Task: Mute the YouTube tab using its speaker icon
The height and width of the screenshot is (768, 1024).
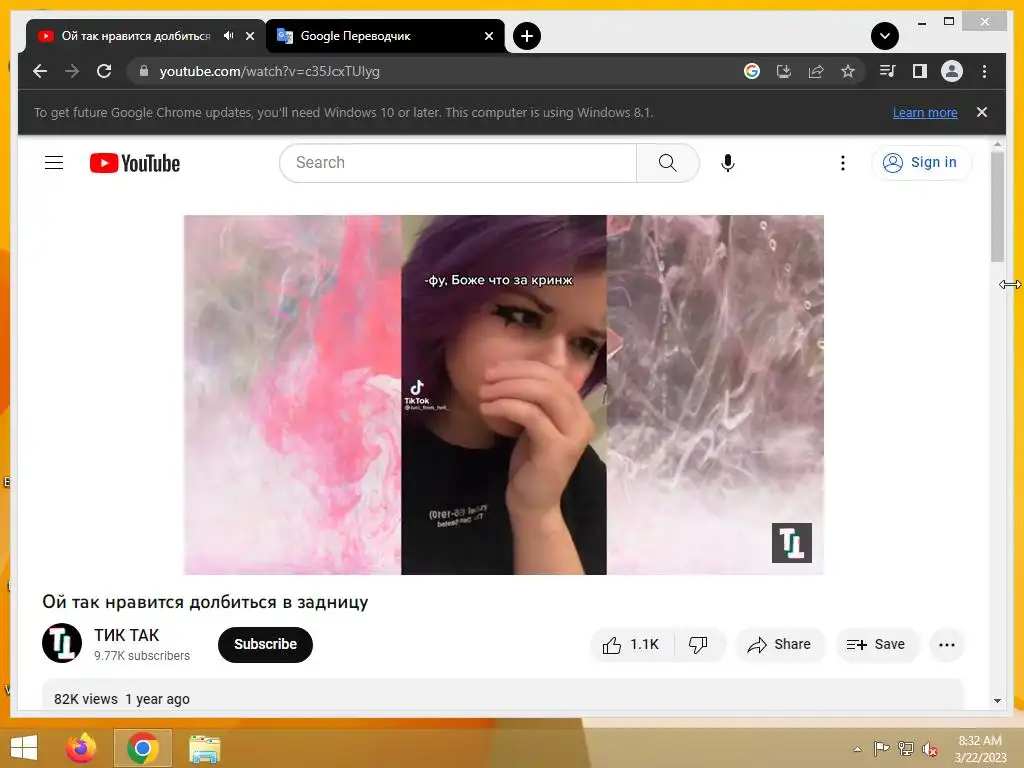Action: pyautogui.click(x=229, y=36)
